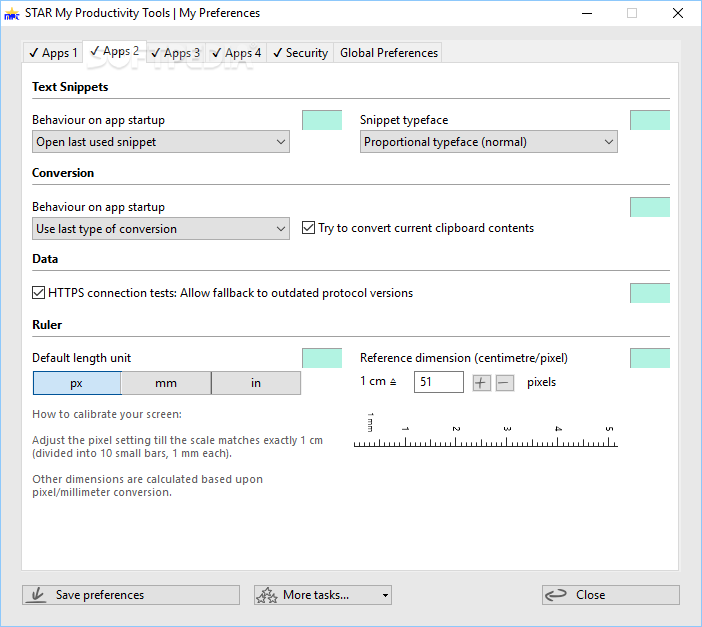Close the window with title bar X

tap(678, 13)
